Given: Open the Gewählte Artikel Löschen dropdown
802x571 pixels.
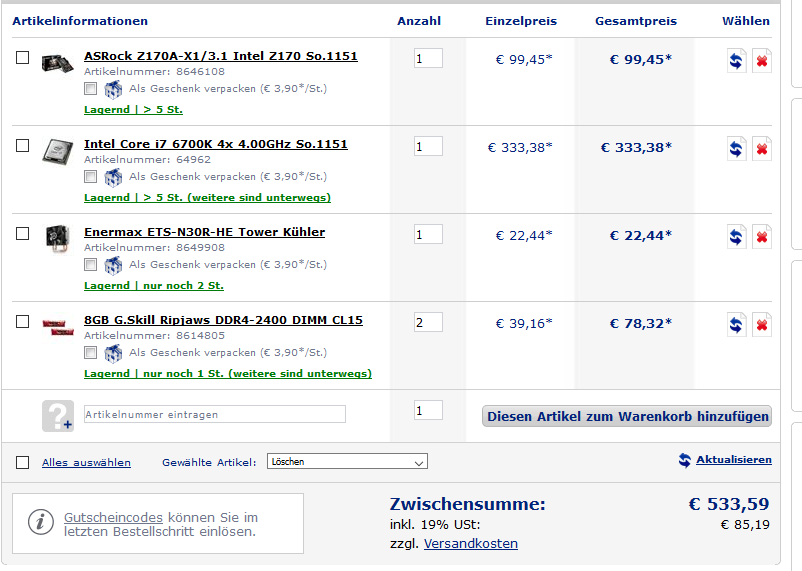Looking at the screenshot, I should 347,462.
